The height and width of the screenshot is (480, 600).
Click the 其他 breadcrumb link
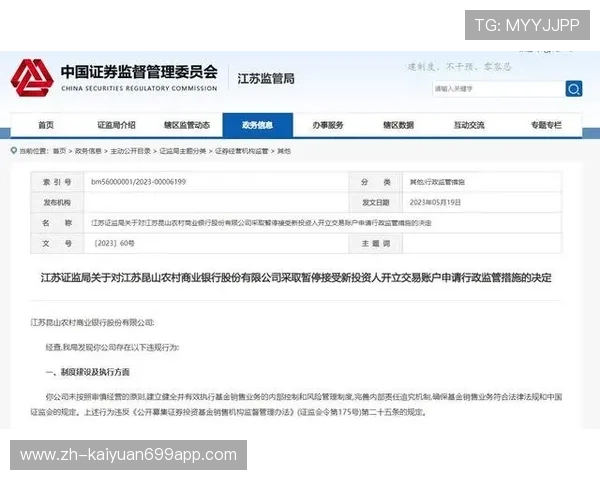tap(284, 151)
